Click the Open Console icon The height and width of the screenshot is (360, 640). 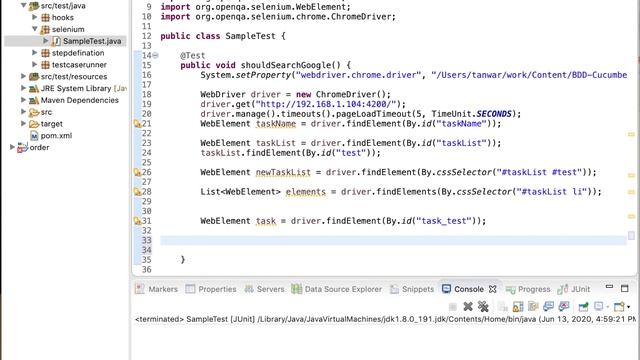(619, 307)
